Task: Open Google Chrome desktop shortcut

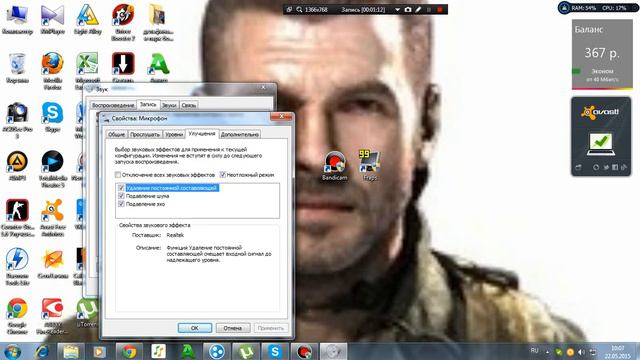Action: pos(17,316)
